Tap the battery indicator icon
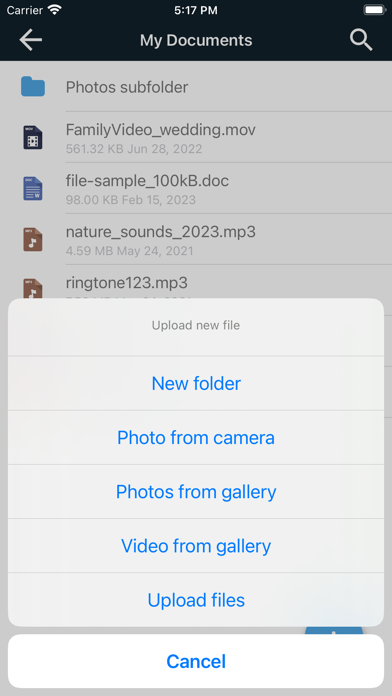 374,10
